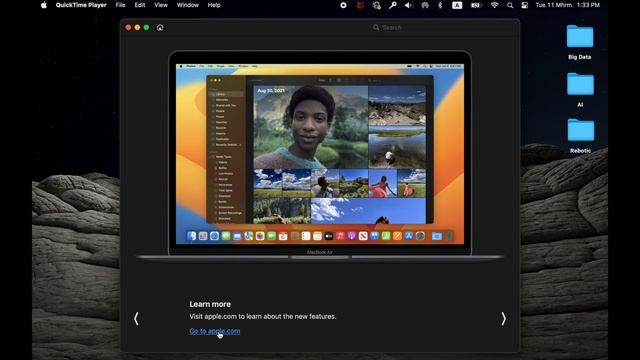640x360 pixels.
Task: Go to the home page icon
Action: (160, 27)
